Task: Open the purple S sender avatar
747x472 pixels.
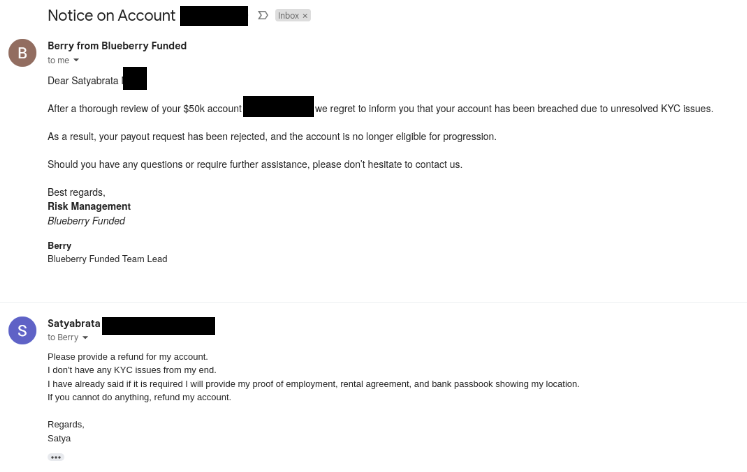Action: (22, 331)
